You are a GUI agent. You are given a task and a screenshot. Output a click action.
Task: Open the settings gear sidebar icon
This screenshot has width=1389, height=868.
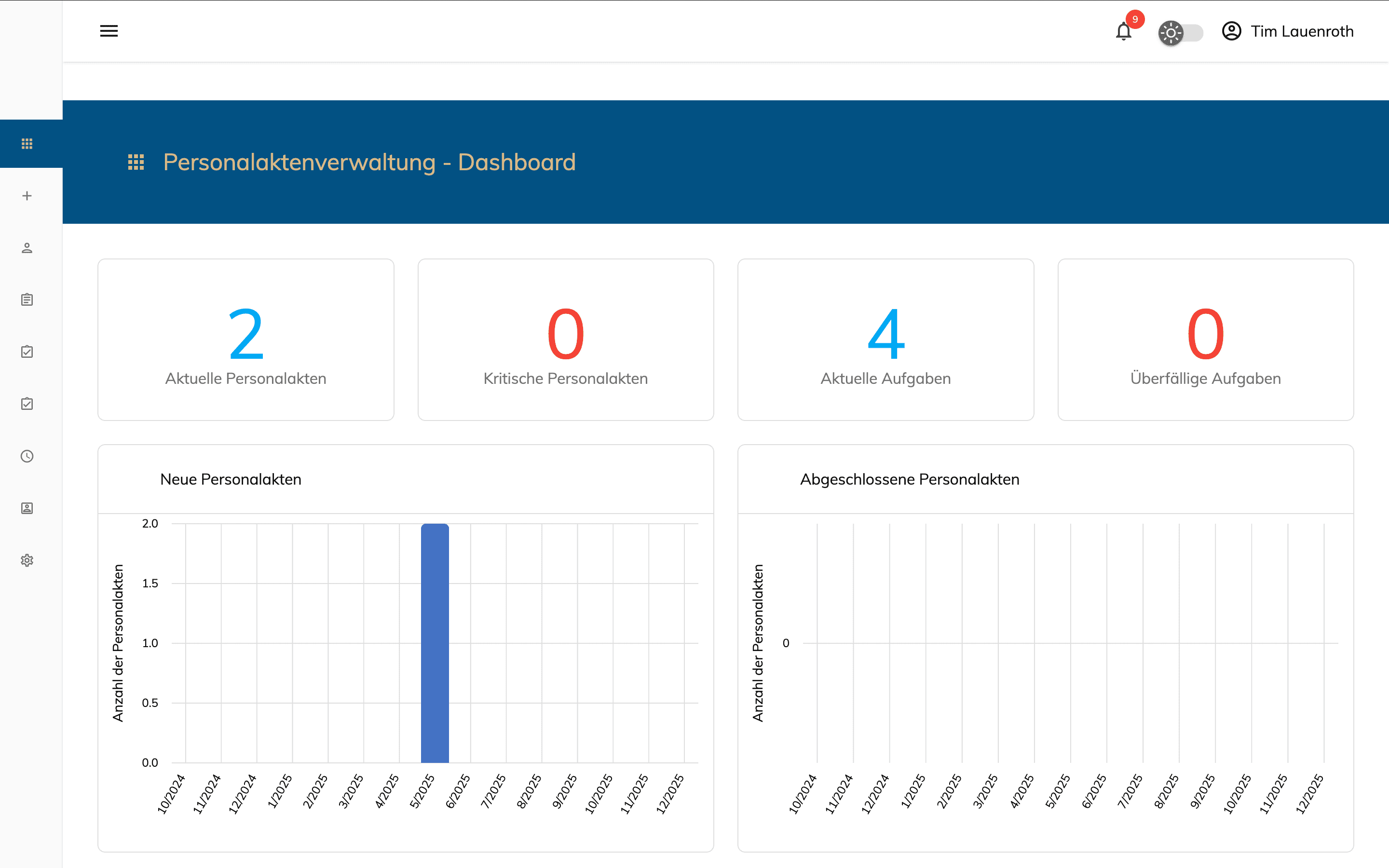click(27, 560)
